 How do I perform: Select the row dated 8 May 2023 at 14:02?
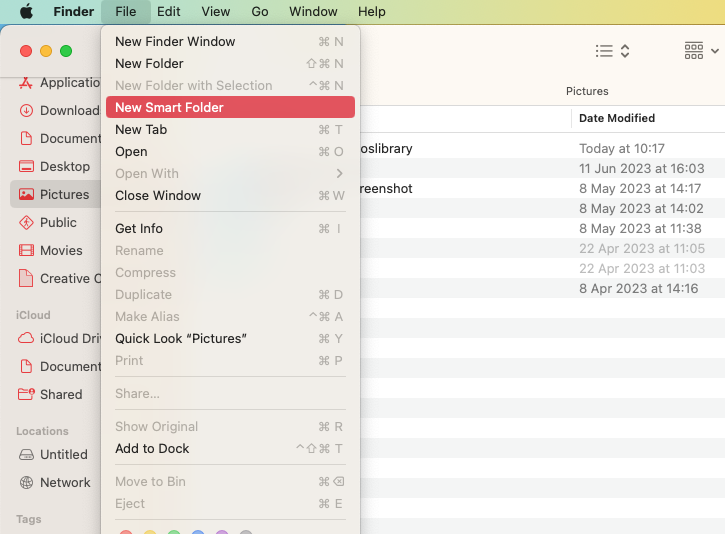click(x=543, y=209)
